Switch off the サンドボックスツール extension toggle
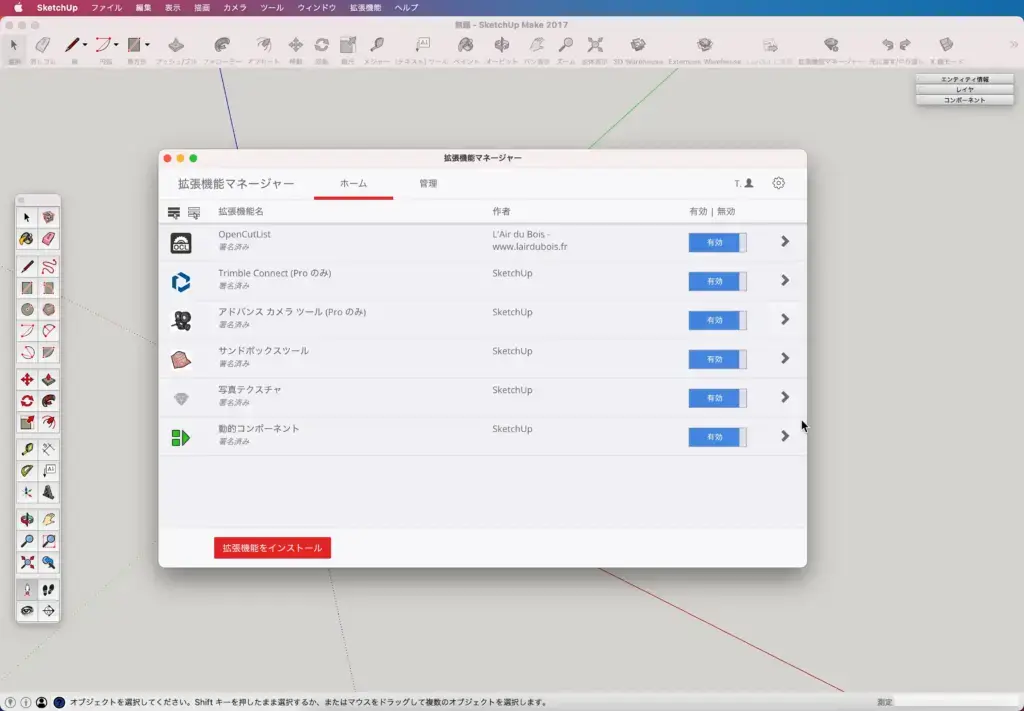 (717, 359)
